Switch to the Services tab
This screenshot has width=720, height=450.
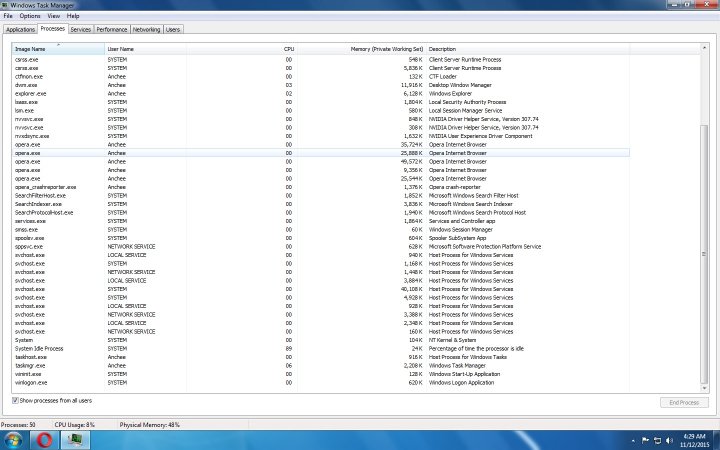click(80, 29)
